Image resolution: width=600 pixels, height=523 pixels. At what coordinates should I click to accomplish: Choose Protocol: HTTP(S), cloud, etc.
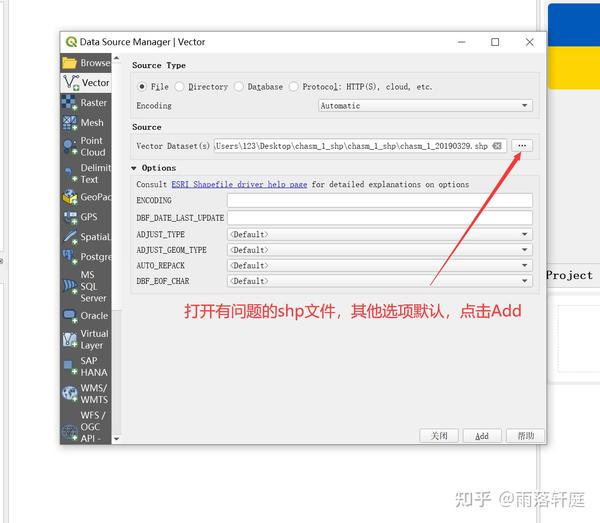[x=293, y=87]
